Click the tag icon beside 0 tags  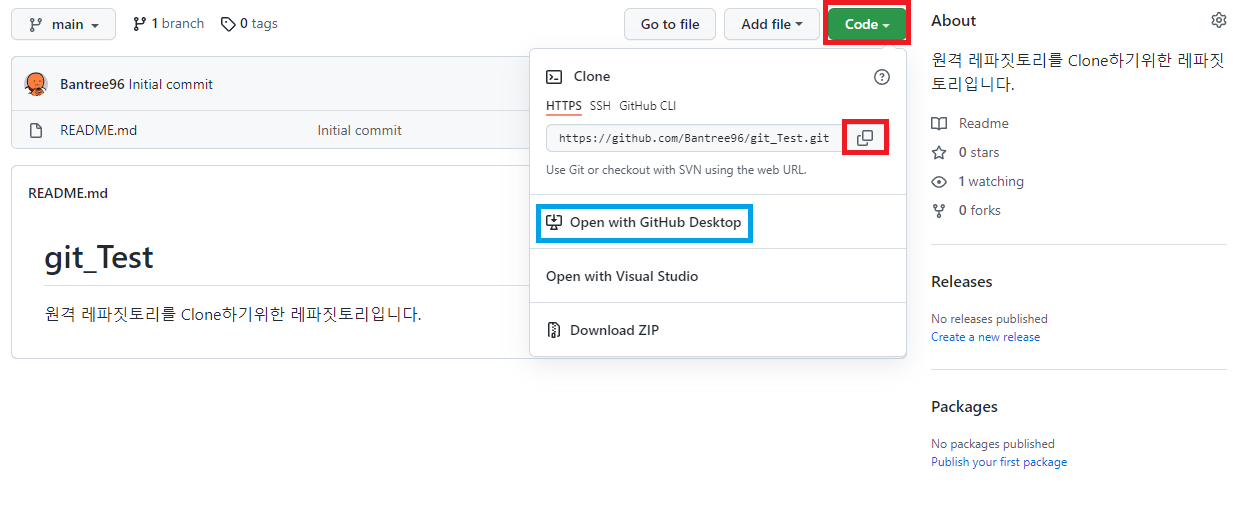click(228, 23)
